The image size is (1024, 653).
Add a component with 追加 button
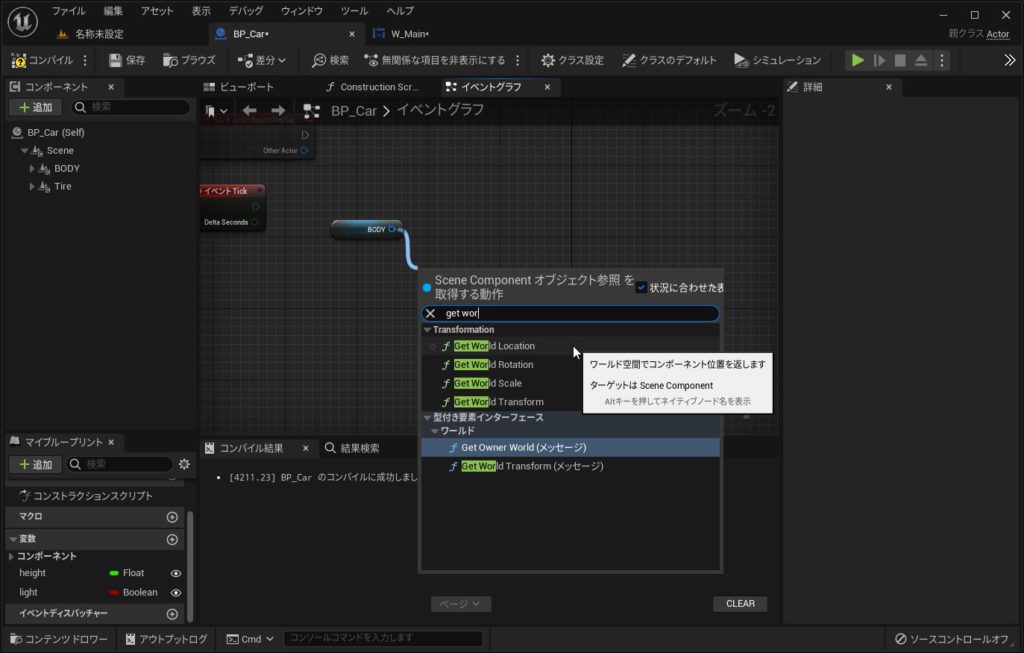coord(35,107)
